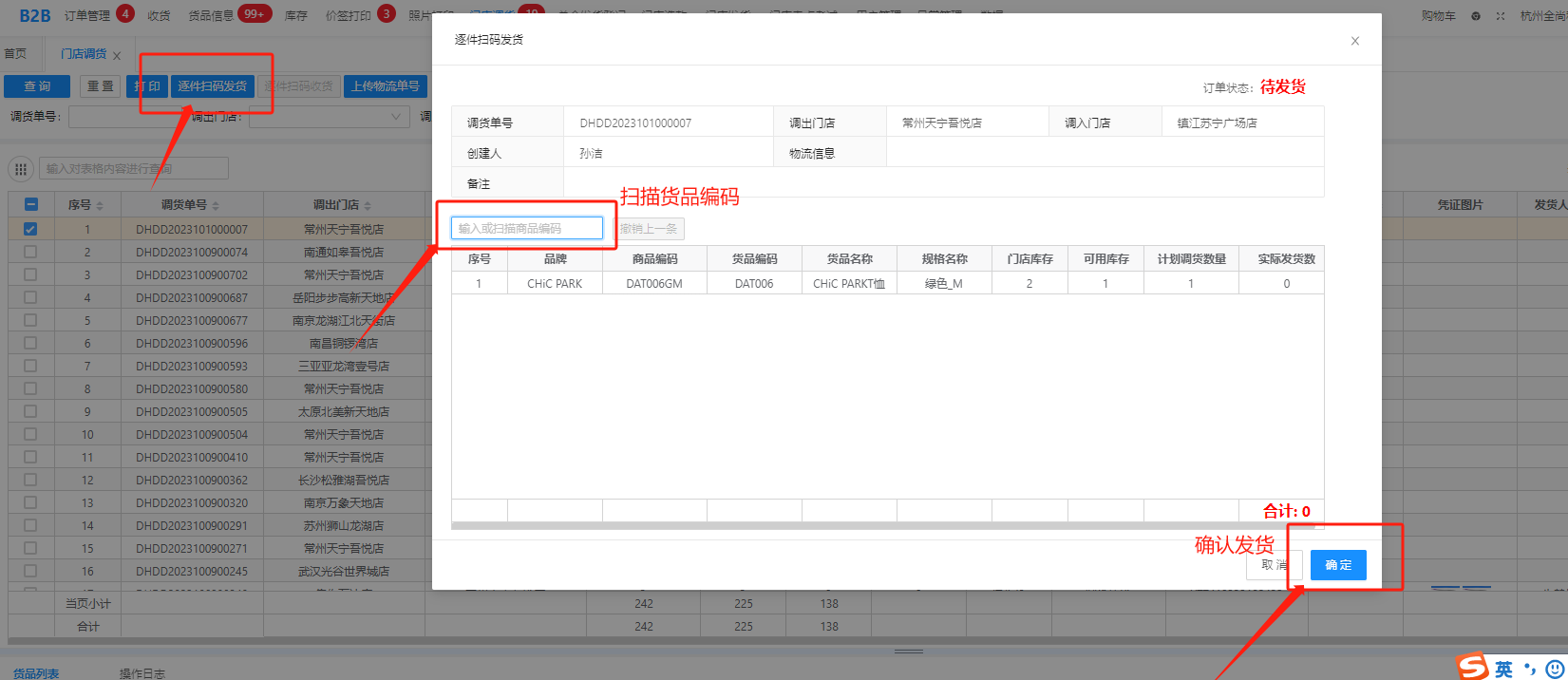Click the 上传物流单号 button
The height and width of the screenshot is (680, 1568).
[385, 86]
